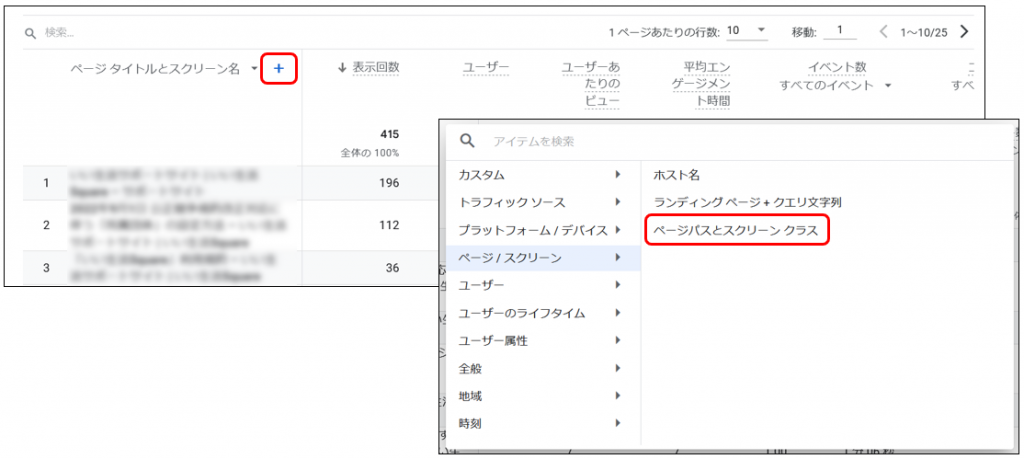Choose ランディング ページ + クエリ文字列 dimension
The width and height of the screenshot is (1024, 459).
pos(747,202)
